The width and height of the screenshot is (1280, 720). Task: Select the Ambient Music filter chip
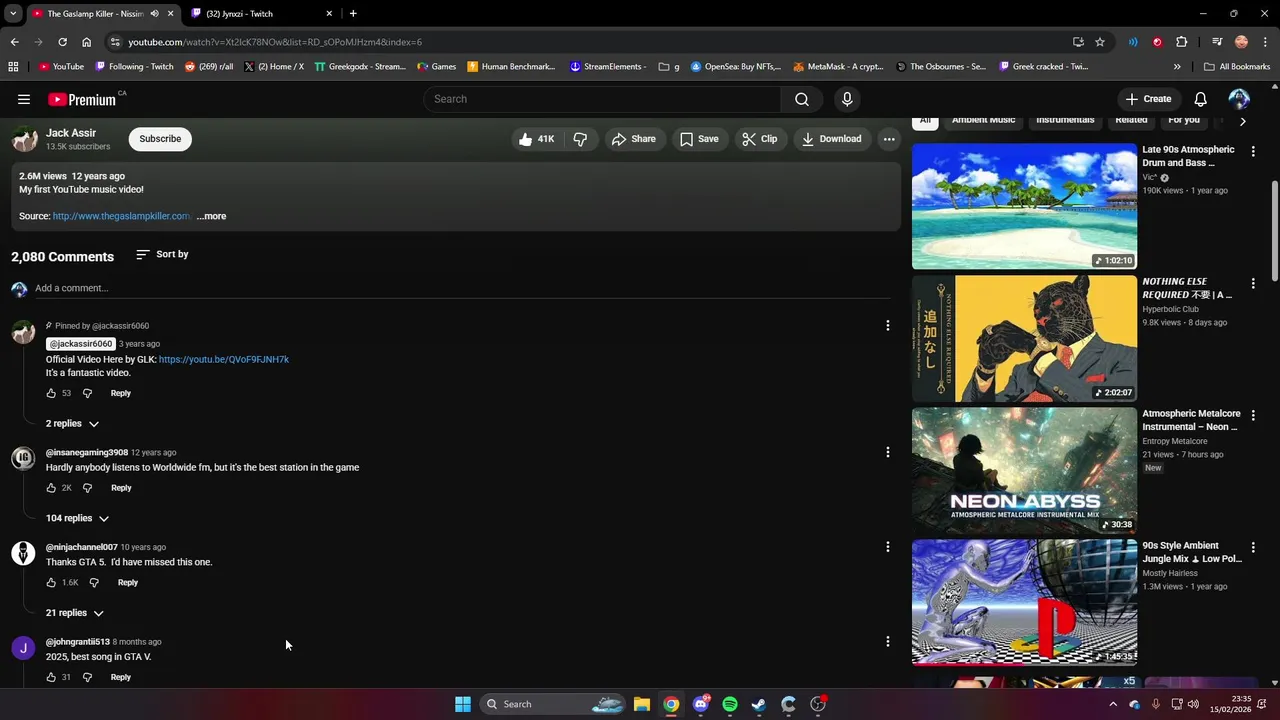point(983,120)
